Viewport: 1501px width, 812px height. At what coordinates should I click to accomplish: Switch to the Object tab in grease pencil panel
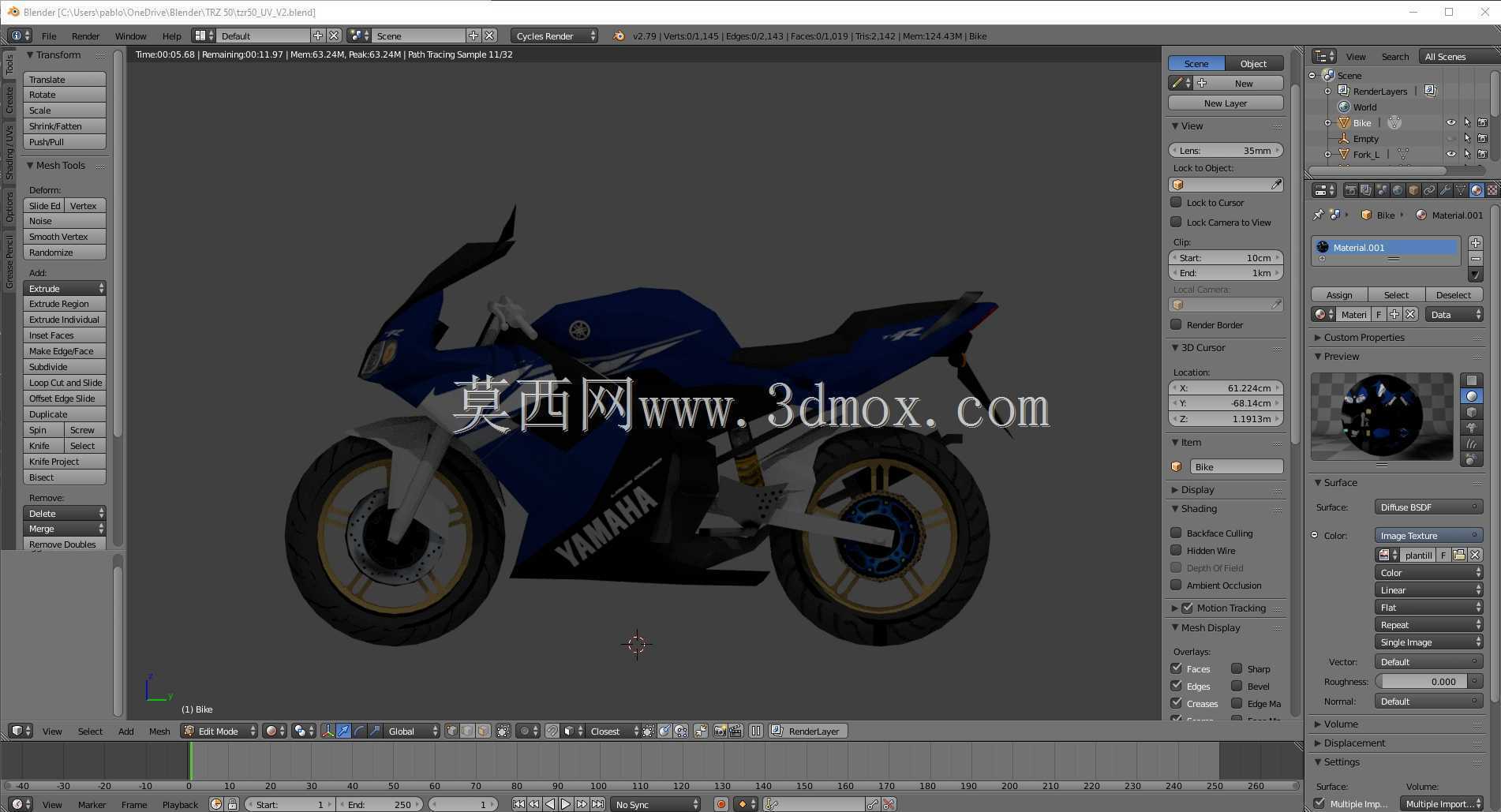pyautogui.click(x=1253, y=63)
